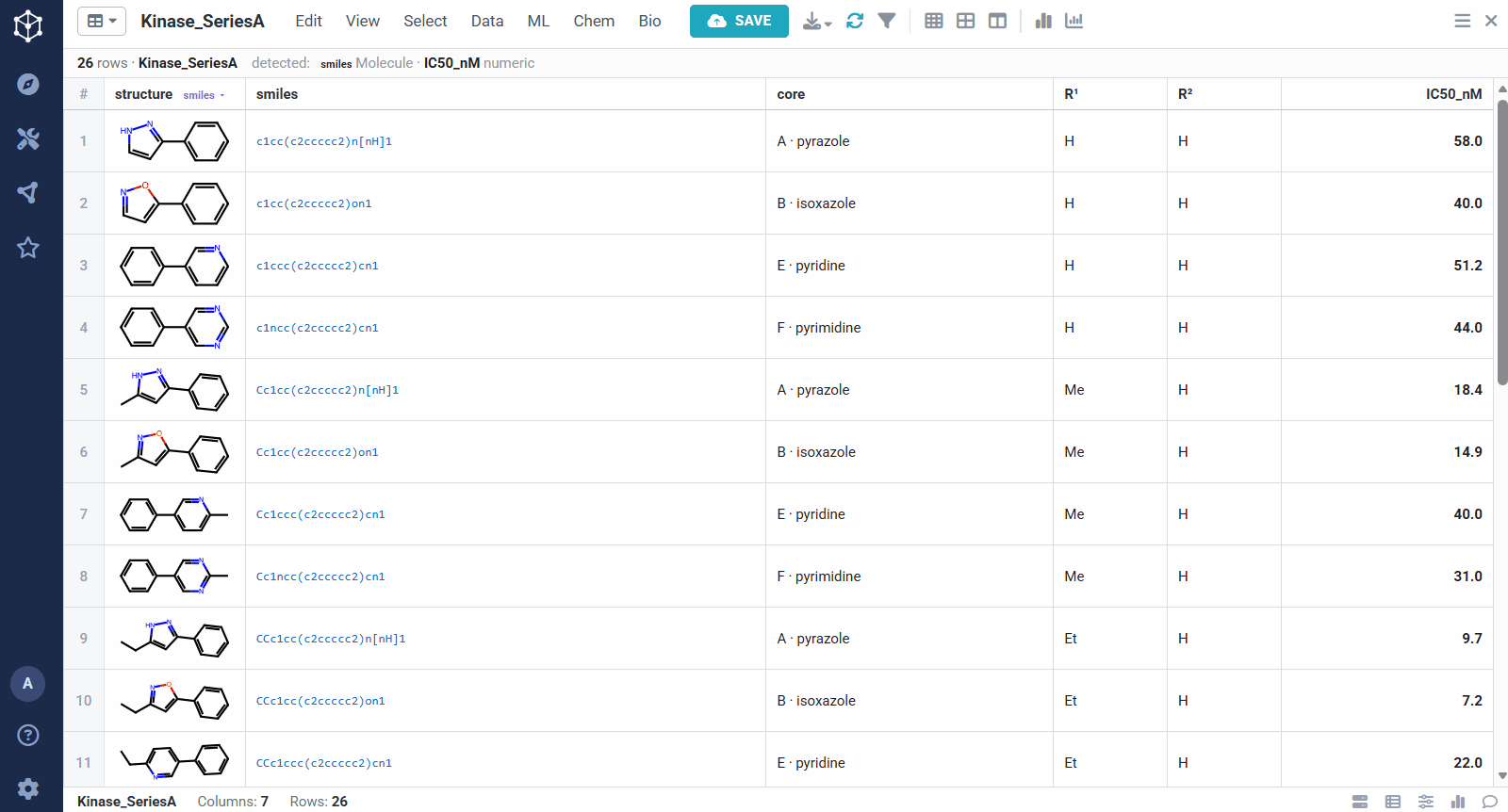Screen dimensions: 1508x812
Task: Select the smiles cell 'CCc1cc(c2ccccc2)n[nH]1'
Action: (505, 639)
